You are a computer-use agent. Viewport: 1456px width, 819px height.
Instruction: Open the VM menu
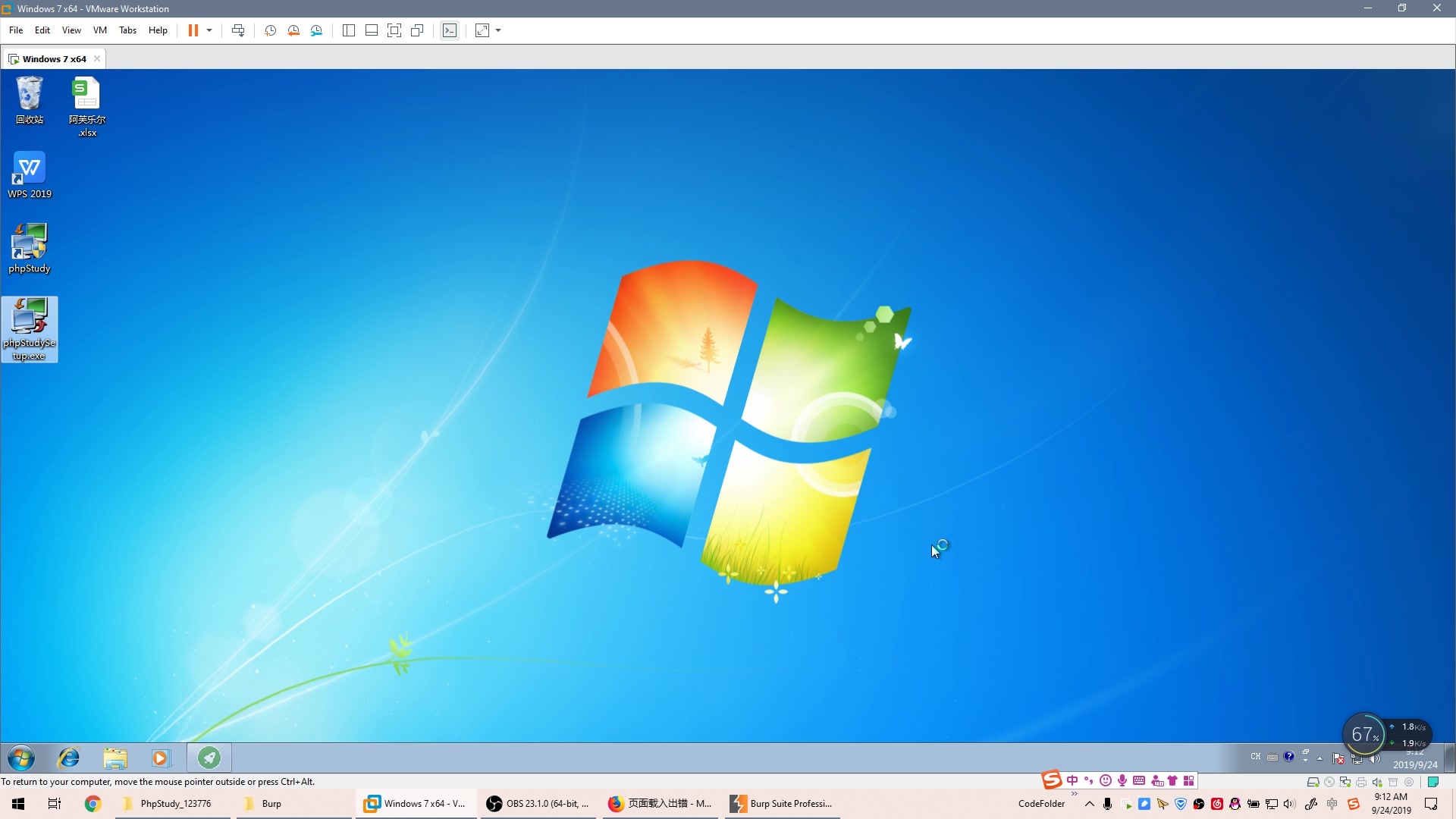[x=100, y=30]
